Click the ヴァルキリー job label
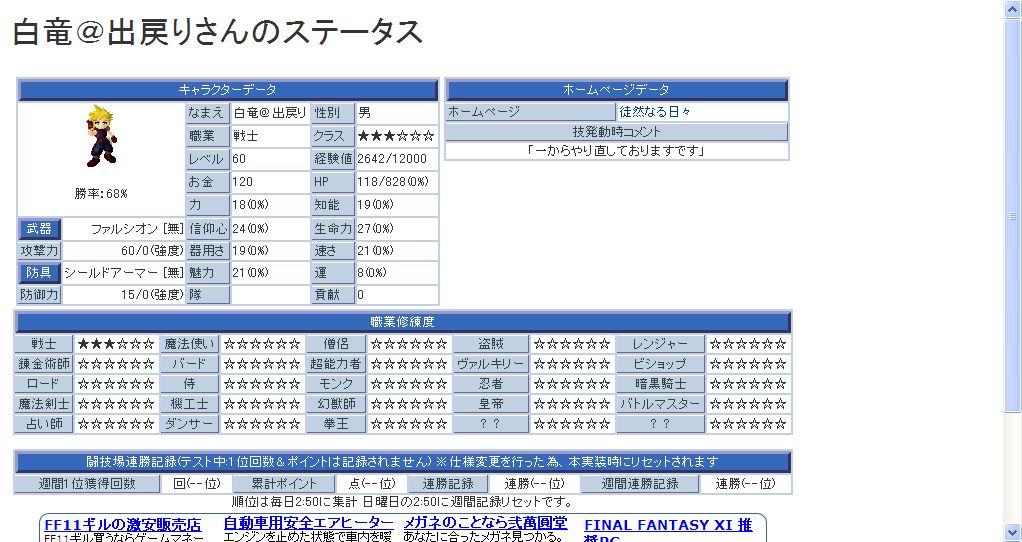The height and width of the screenshot is (542, 1022). pyautogui.click(x=491, y=364)
